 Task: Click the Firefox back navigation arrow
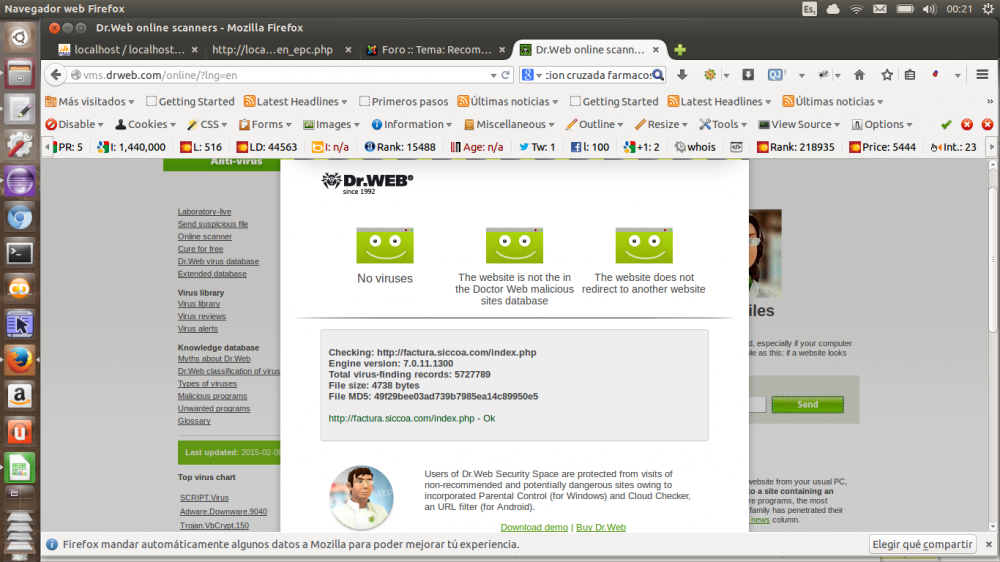56,75
